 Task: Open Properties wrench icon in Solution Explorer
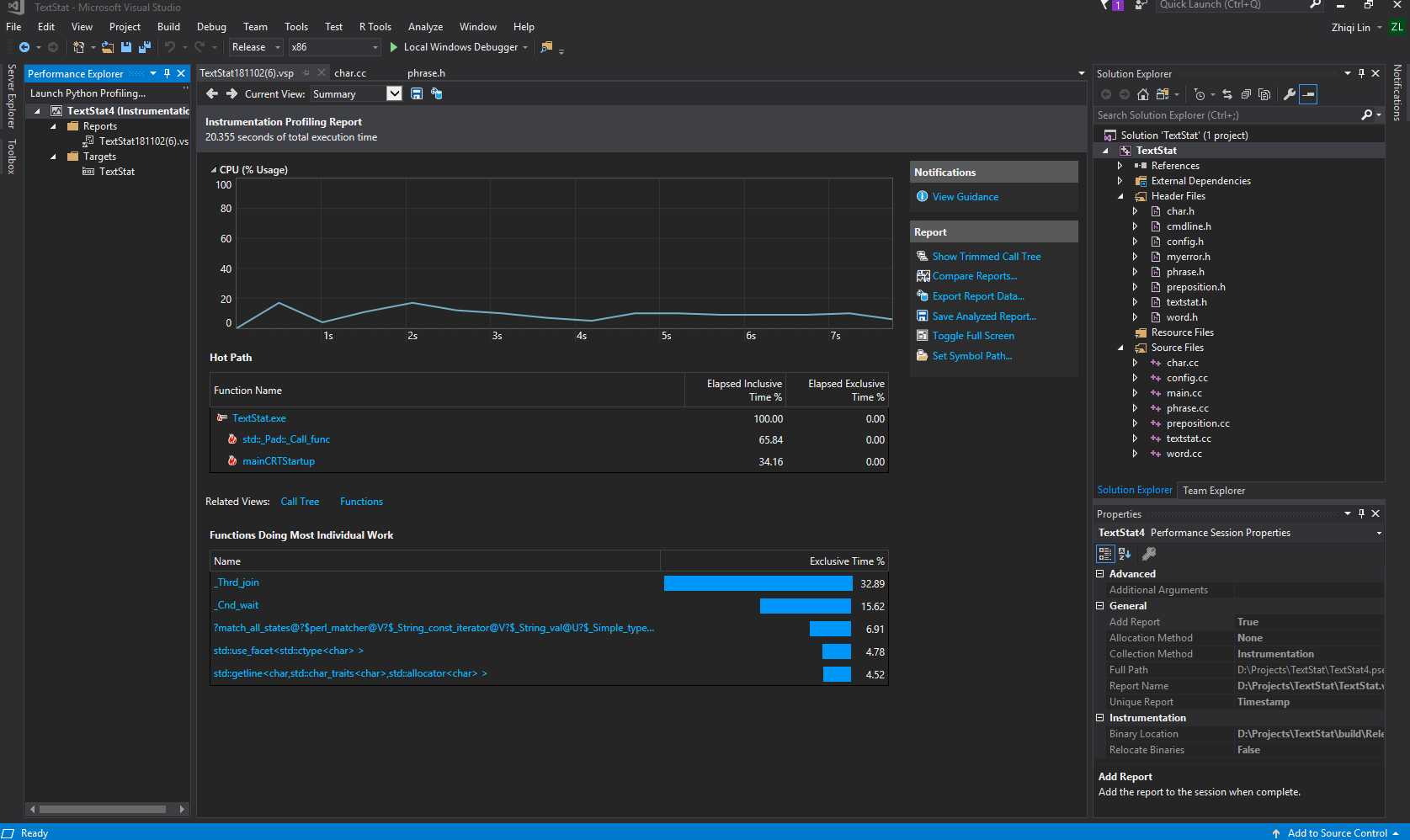tap(1289, 94)
